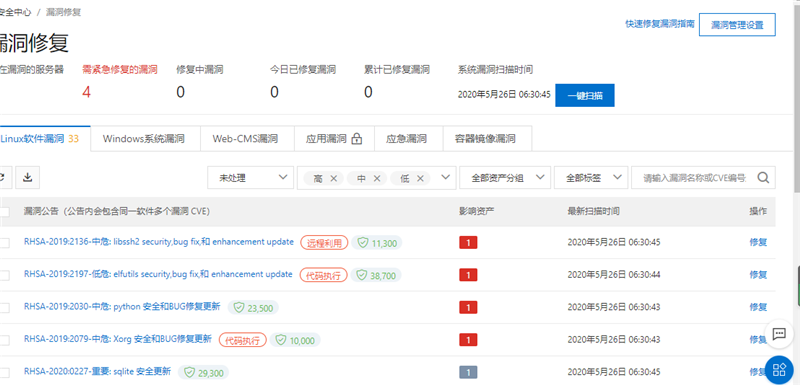
Task: Open the 全部标签 dropdown
Action: [591, 177]
